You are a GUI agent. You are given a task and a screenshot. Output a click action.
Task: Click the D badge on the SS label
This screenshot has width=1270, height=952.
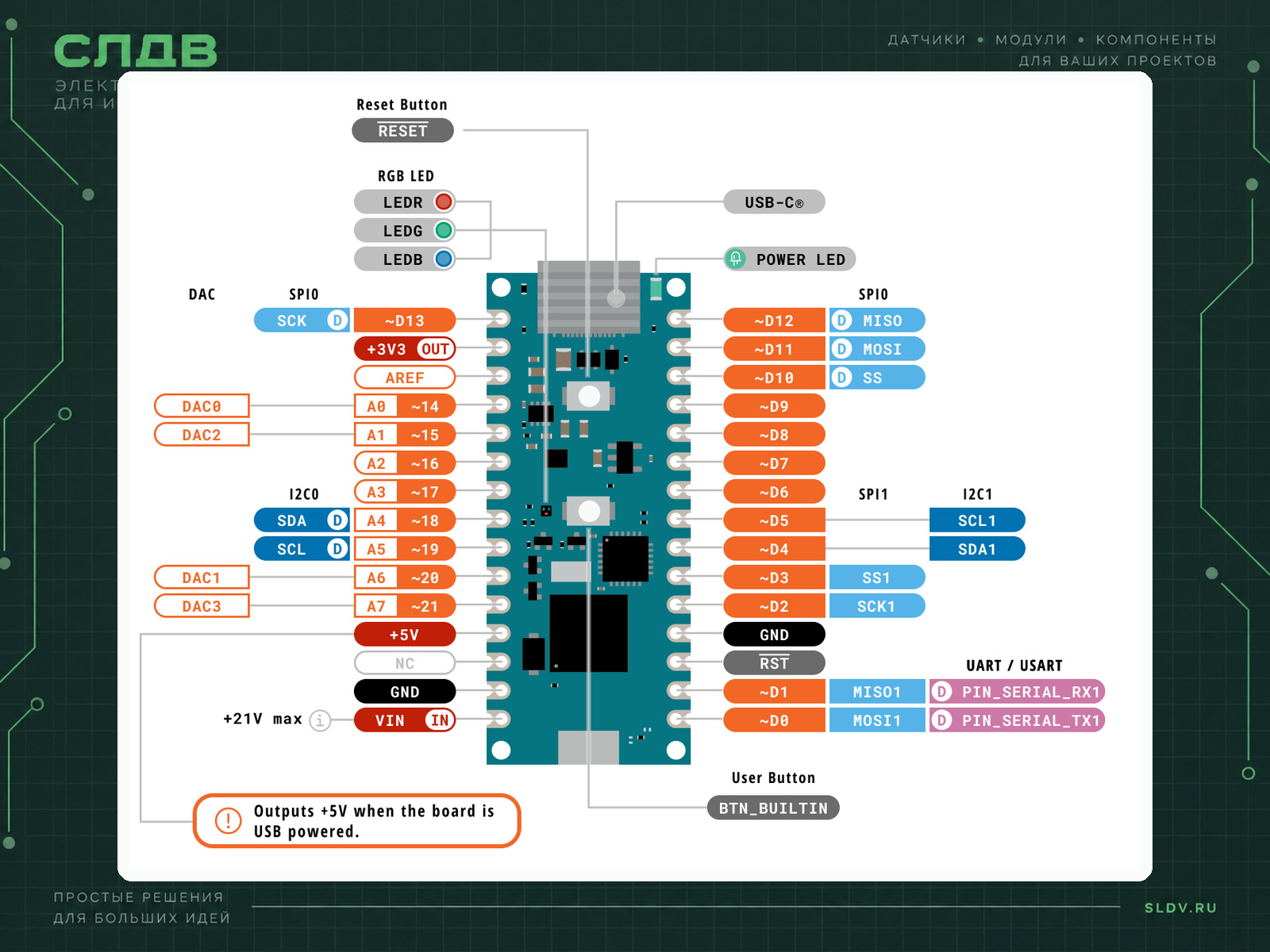click(x=841, y=378)
